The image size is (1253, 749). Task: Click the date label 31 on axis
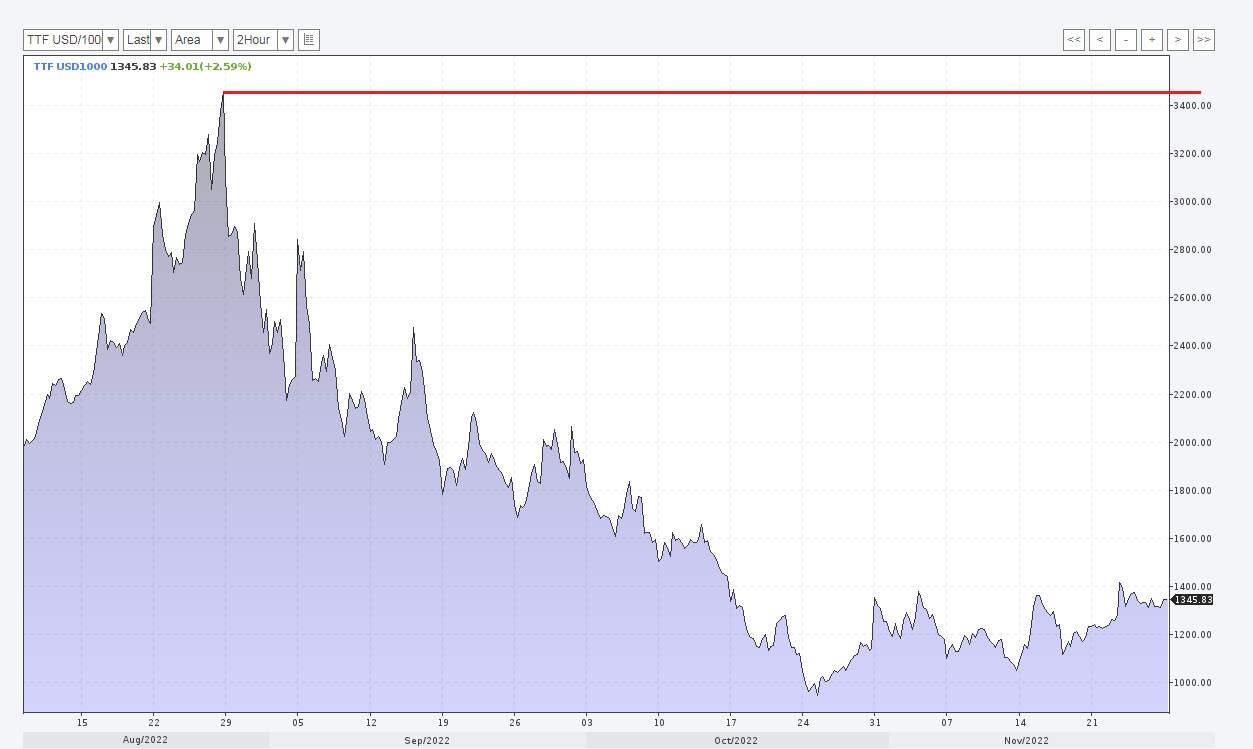pos(875,722)
